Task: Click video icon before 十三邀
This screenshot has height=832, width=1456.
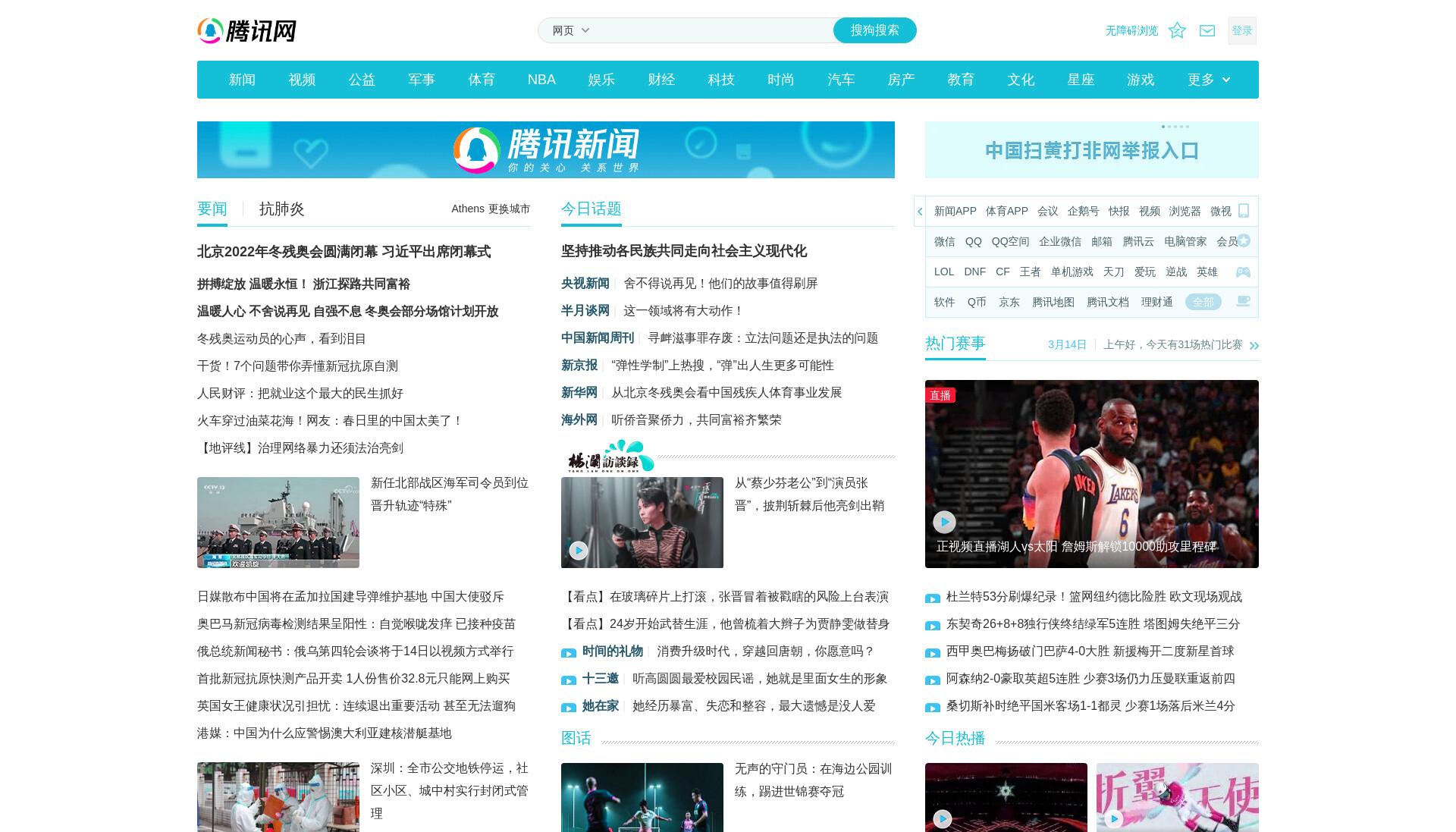Action: 569,680
